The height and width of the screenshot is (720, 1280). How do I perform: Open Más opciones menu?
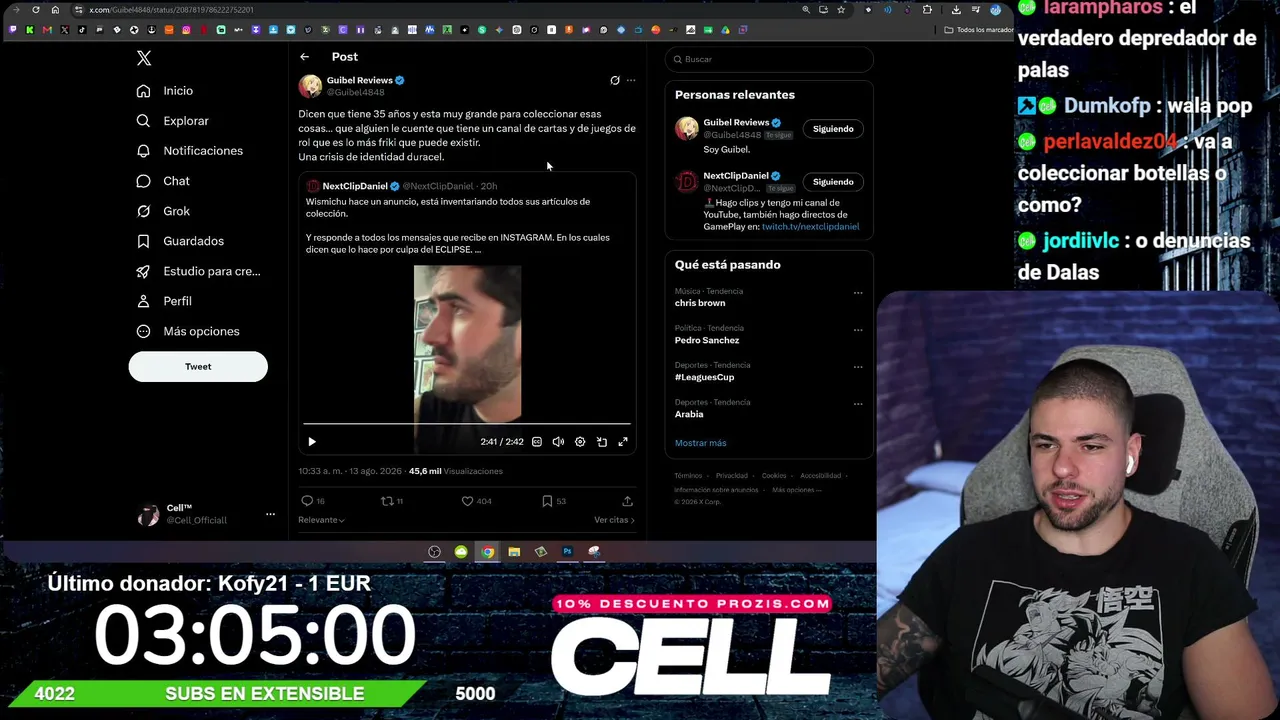pos(187,331)
